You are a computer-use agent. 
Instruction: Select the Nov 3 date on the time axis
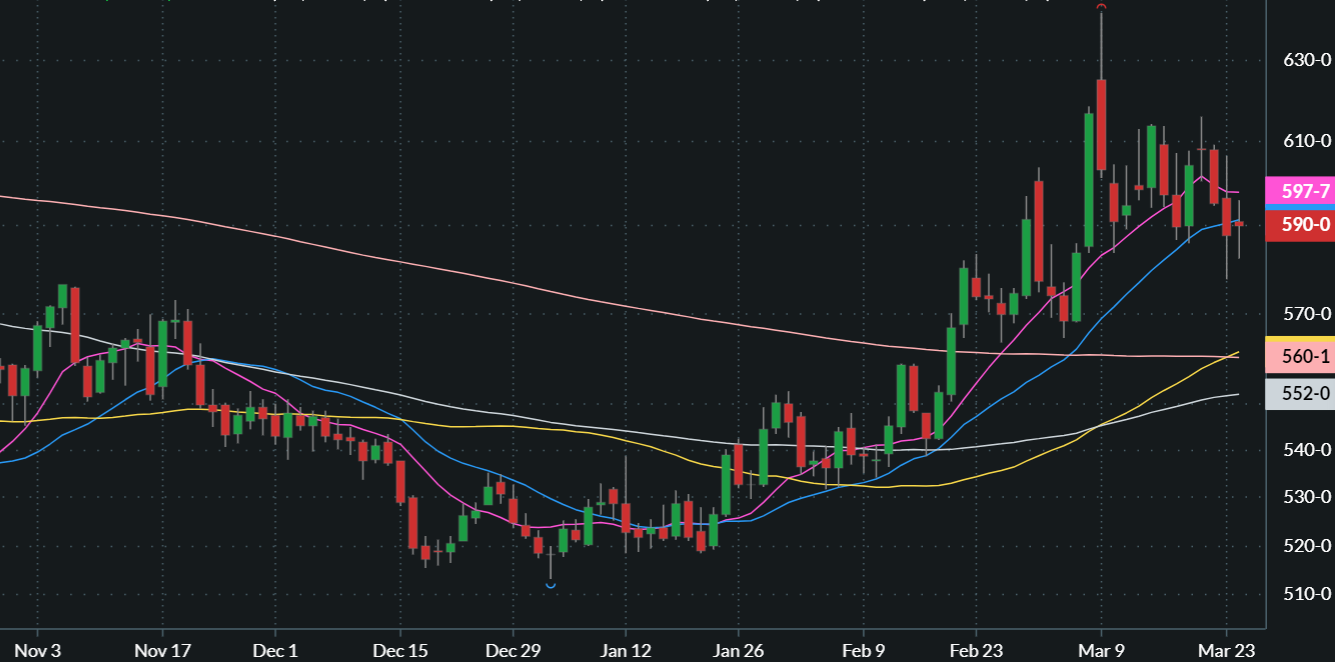39,649
